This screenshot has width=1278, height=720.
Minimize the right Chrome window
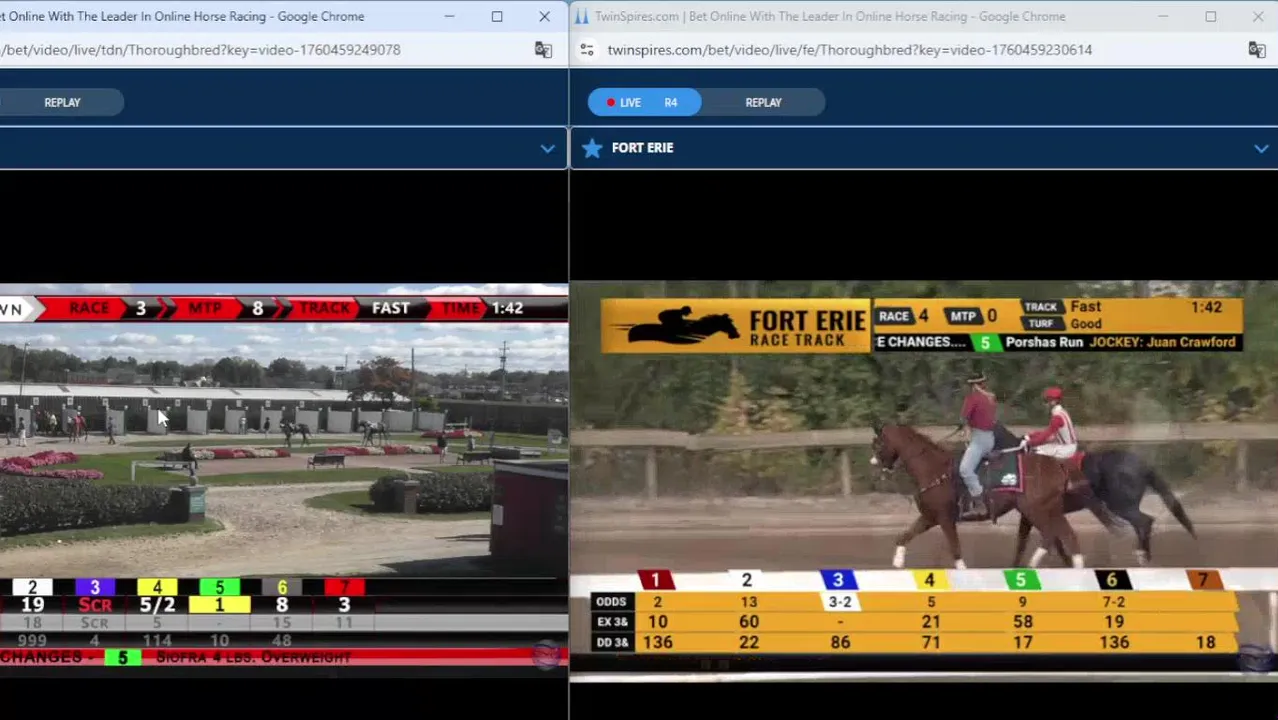click(x=1162, y=16)
